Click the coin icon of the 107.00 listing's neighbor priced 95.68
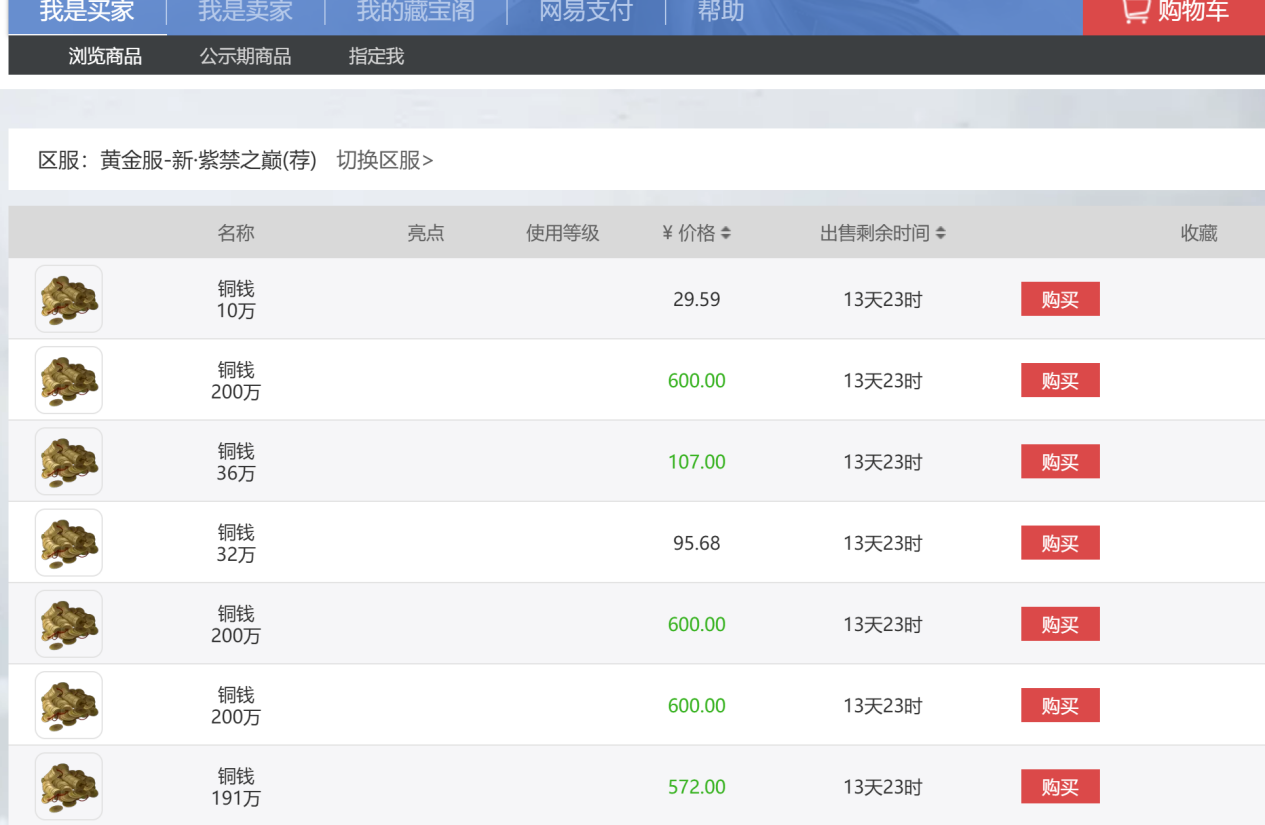Viewport: 1265px width, 825px height. click(x=69, y=543)
